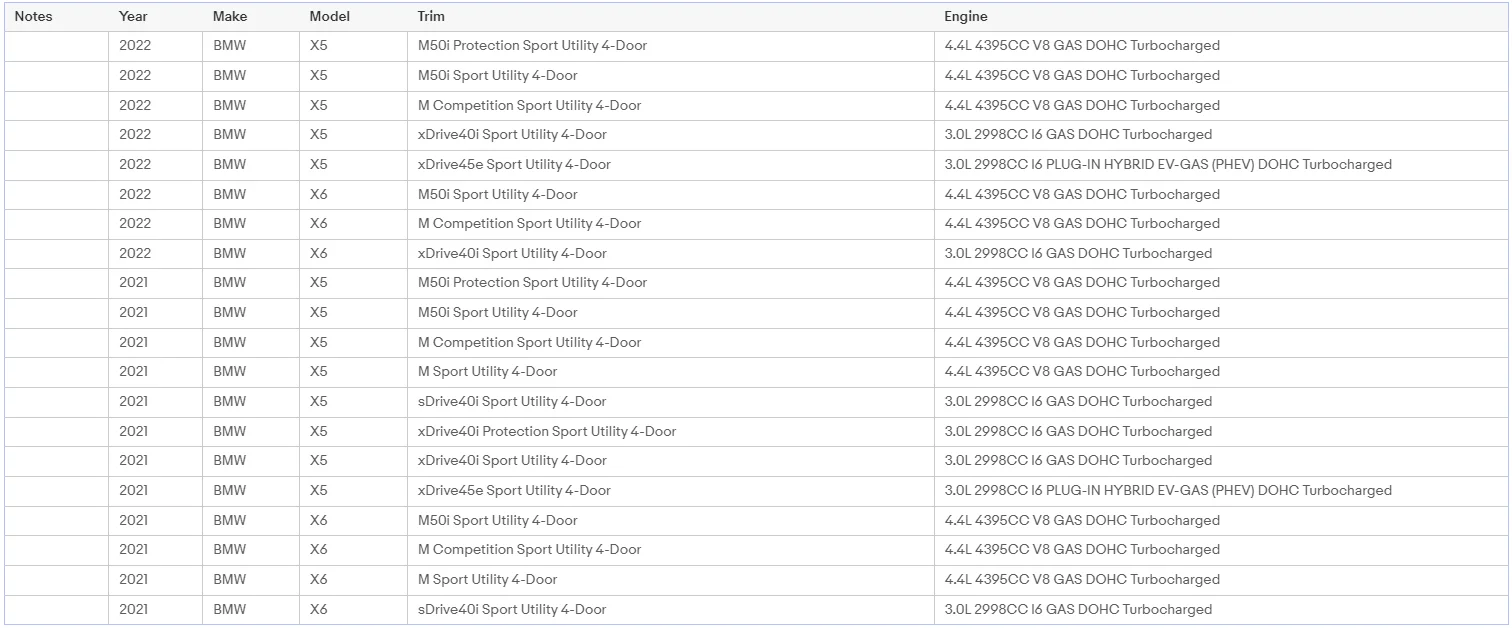1512x628 pixels.
Task: Click the engine cell for 2022 X6 xDrive40i
Action: [x=1222, y=253]
